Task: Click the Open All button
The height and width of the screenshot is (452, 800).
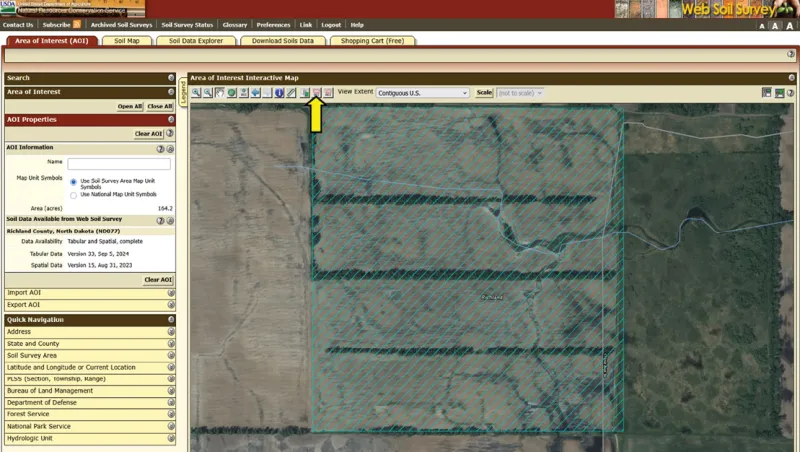Action: (130, 106)
